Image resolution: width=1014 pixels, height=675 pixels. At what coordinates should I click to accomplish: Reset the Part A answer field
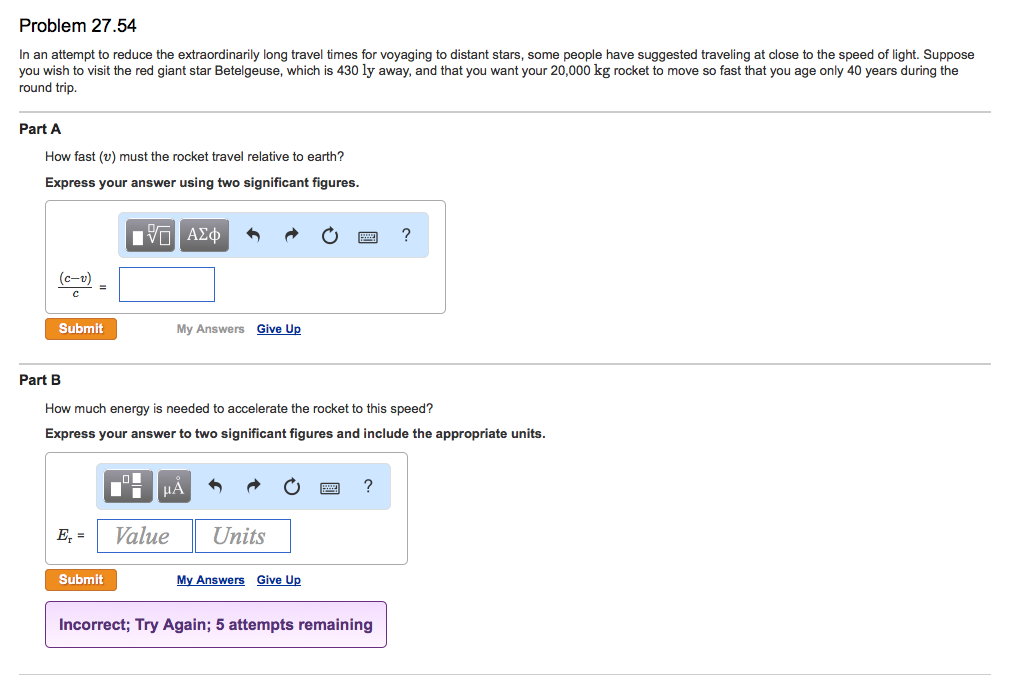tap(329, 236)
